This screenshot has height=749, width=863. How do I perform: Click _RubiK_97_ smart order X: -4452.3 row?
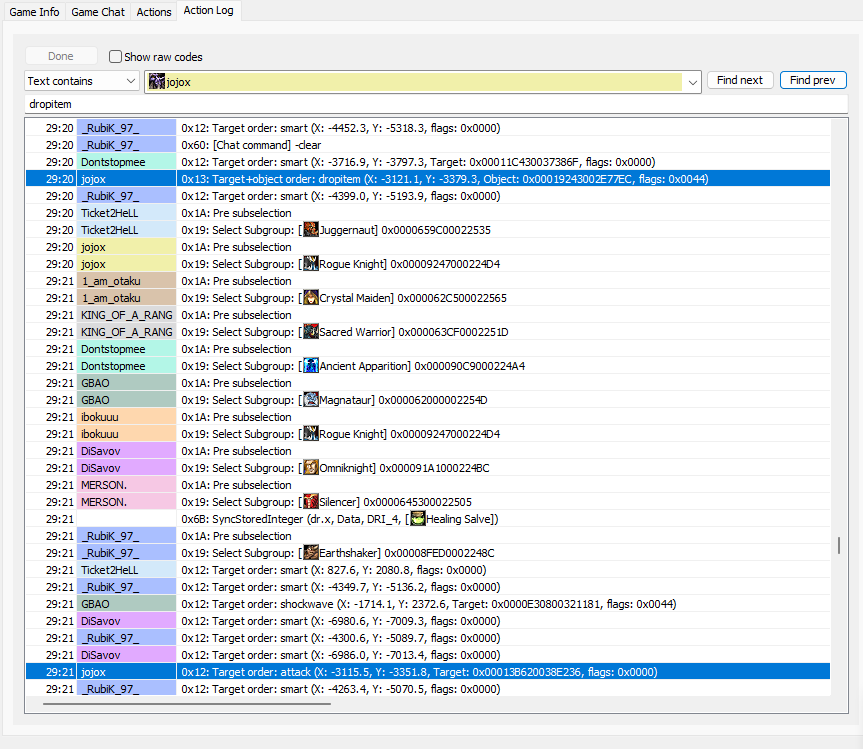pos(428,128)
